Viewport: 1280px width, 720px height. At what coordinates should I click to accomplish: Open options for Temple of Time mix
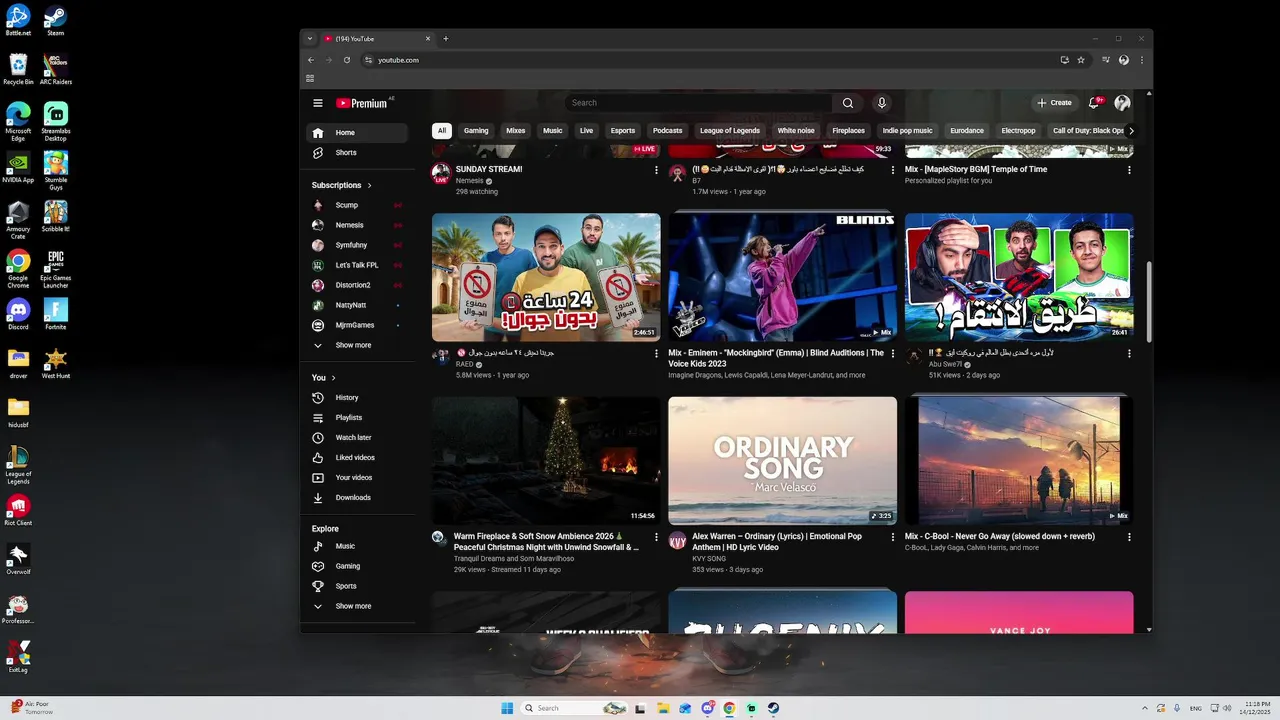1129,170
